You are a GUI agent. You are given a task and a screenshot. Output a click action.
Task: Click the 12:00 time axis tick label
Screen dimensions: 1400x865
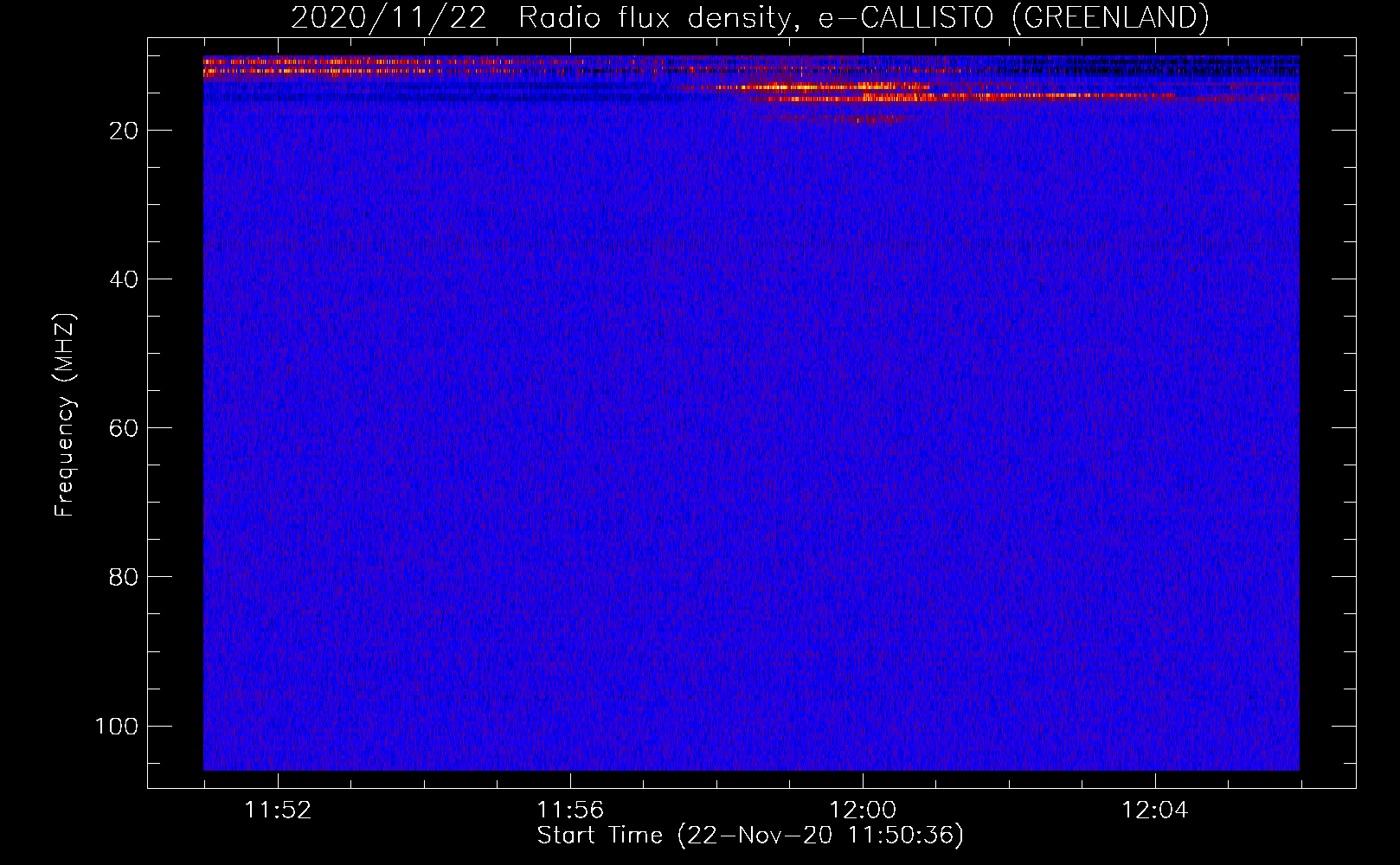(863, 811)
